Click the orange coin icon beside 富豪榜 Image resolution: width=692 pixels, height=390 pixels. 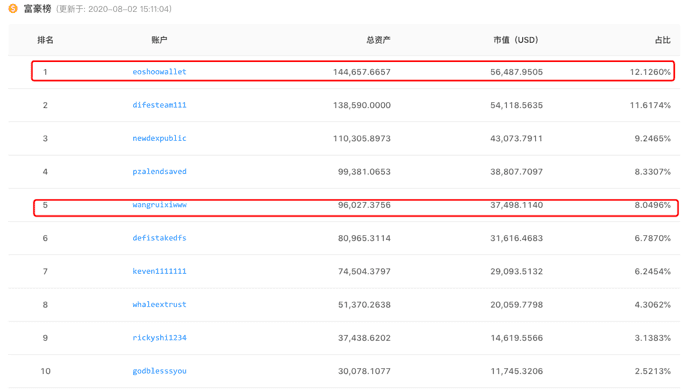click(x=13, y=8)
